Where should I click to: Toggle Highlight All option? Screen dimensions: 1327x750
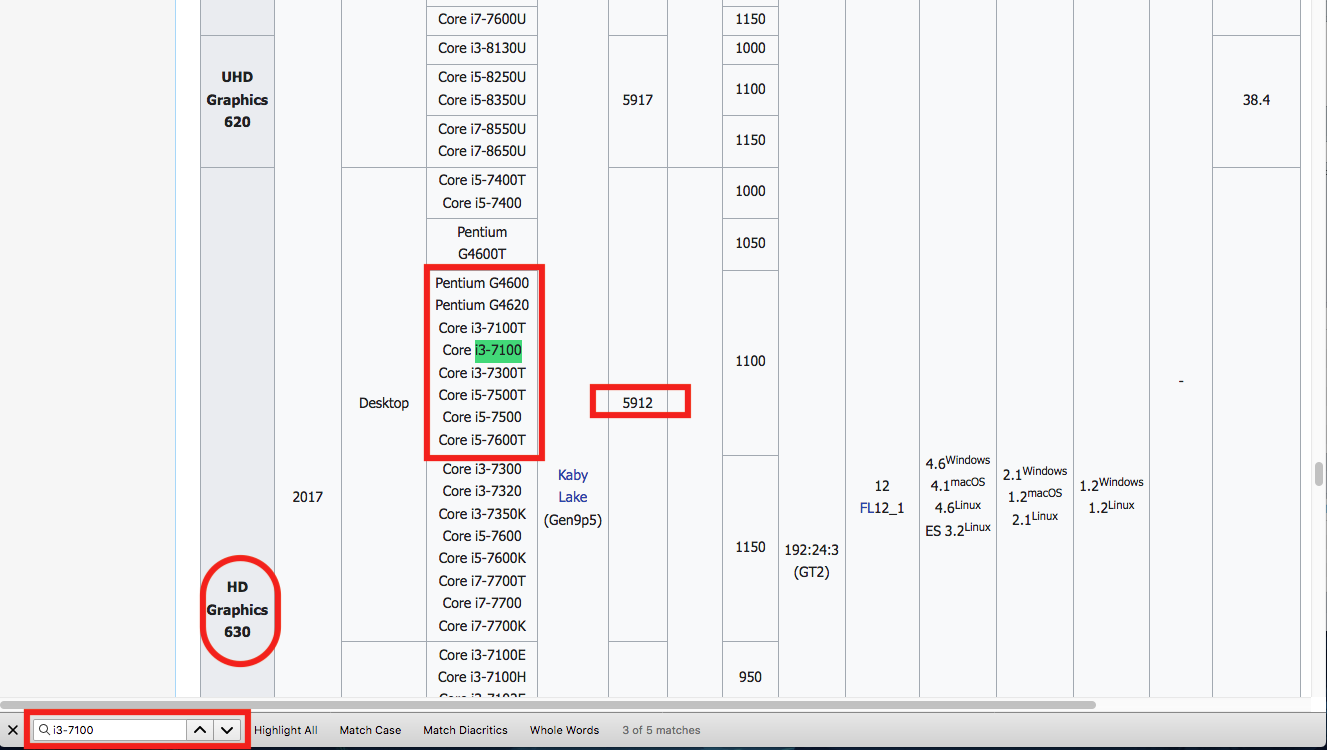coord(285,730)
